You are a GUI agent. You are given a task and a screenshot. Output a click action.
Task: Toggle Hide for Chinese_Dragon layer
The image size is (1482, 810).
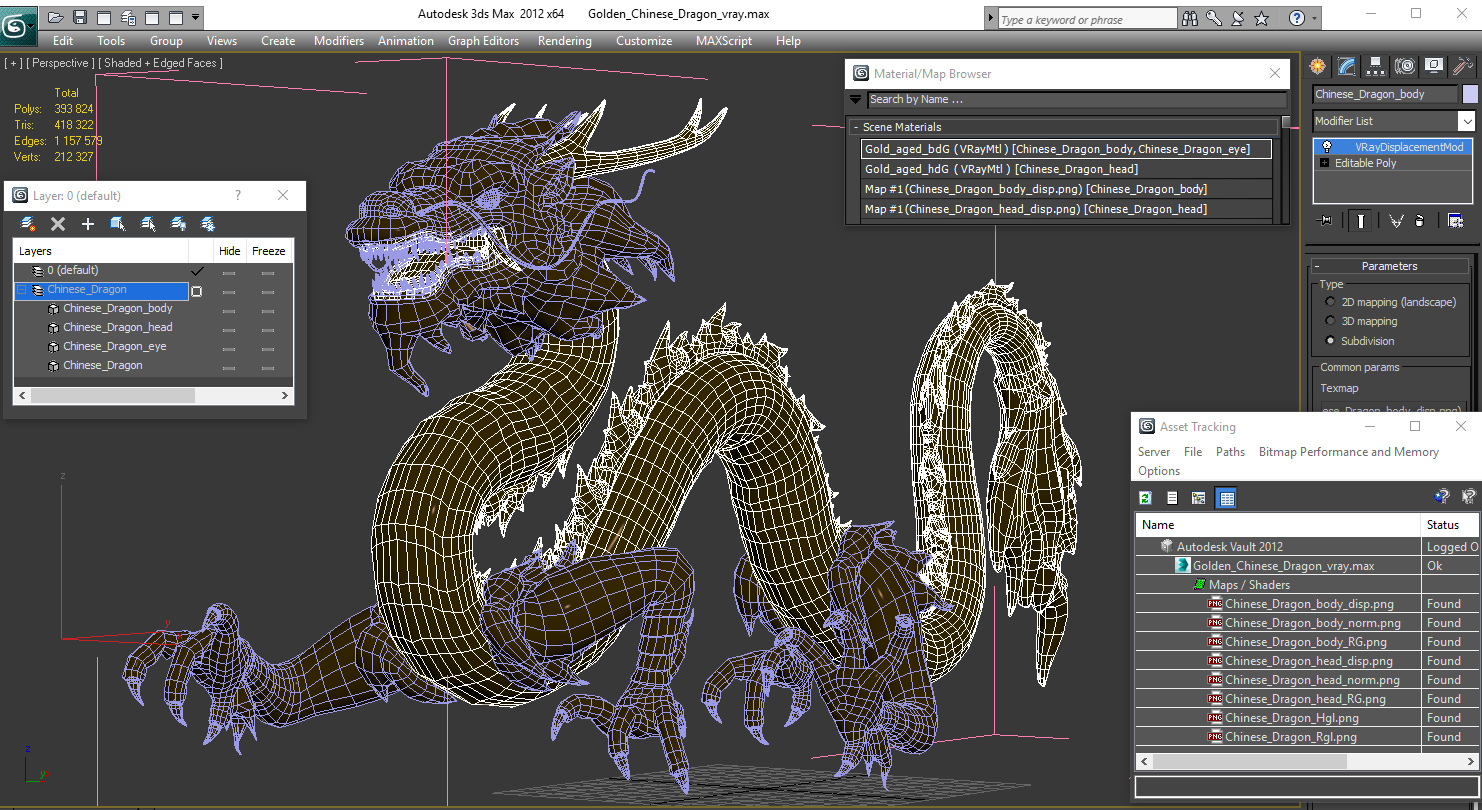coord(229,292)
